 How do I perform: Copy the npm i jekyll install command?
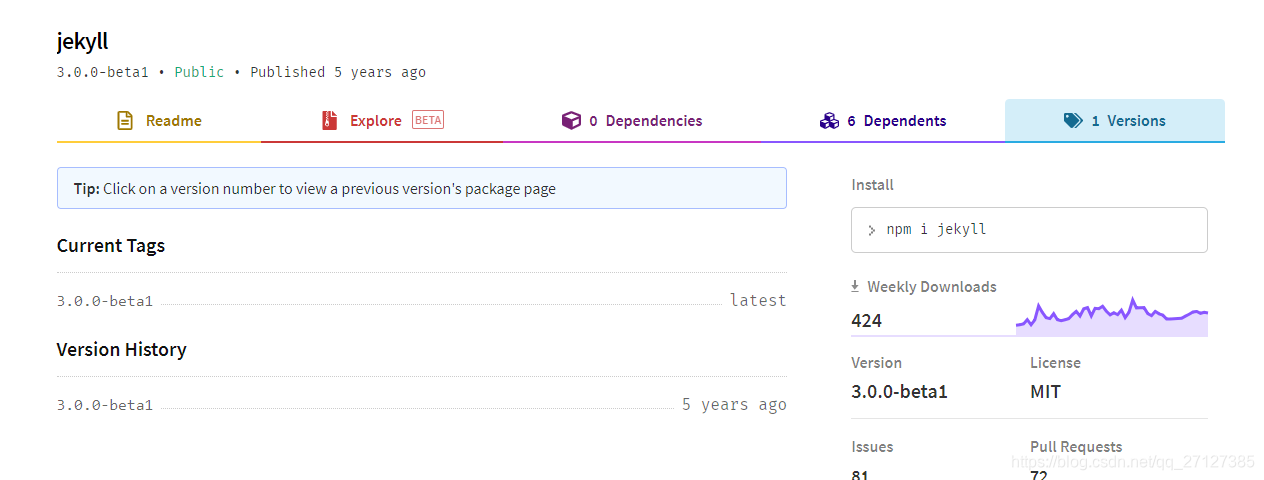[x=1029, y=230]
